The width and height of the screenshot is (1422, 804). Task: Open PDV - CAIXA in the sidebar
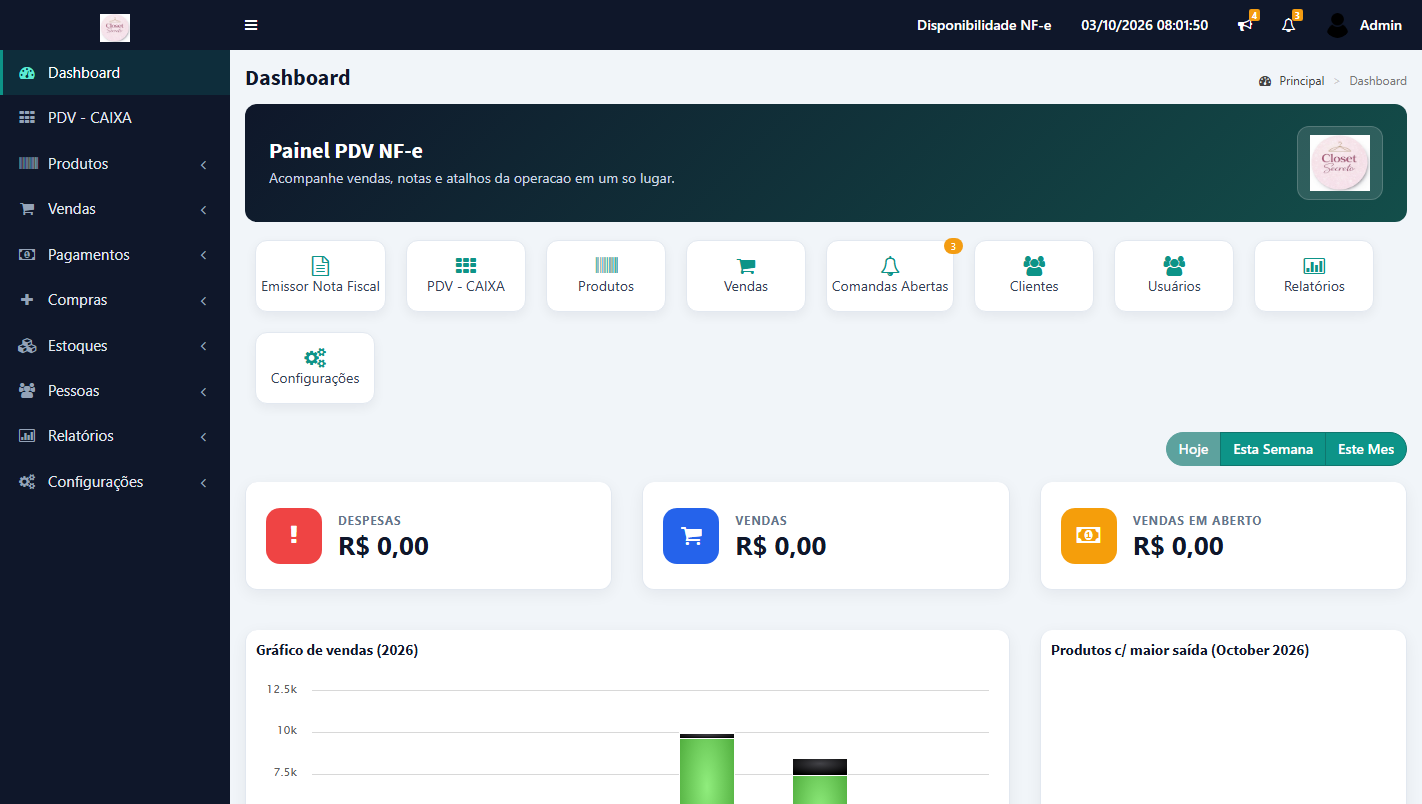click(115, 118)
